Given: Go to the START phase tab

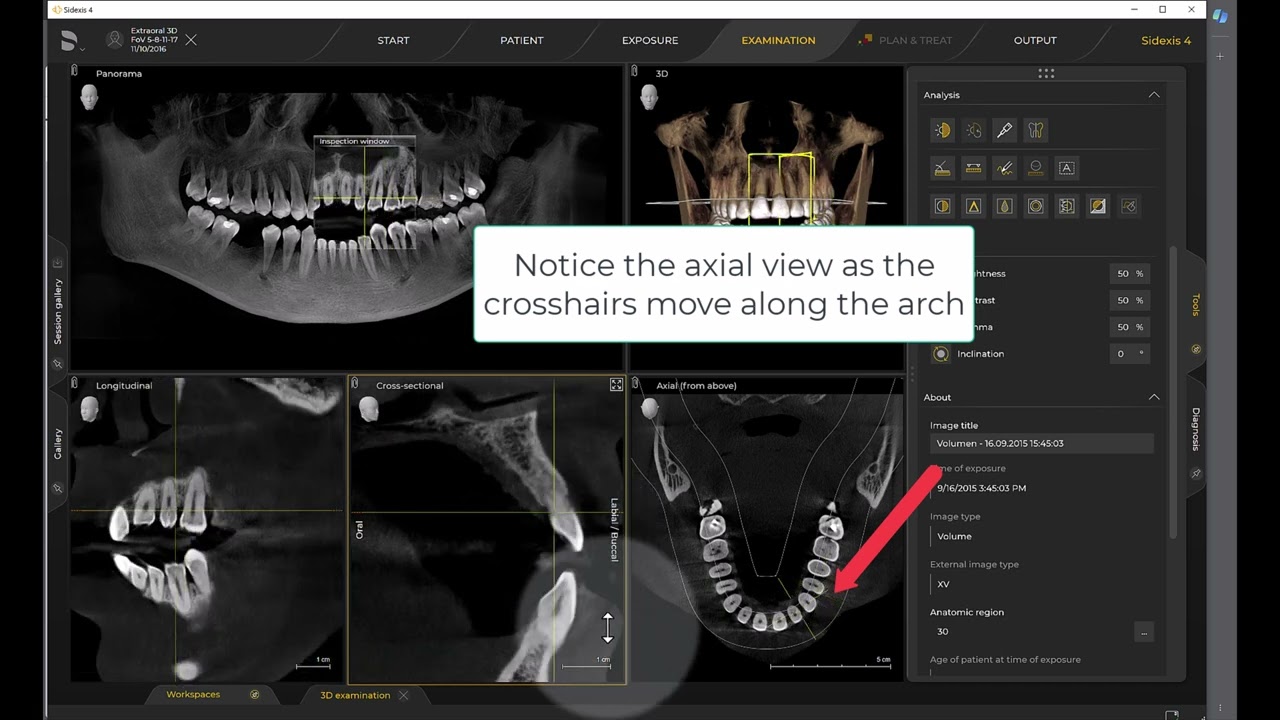Looking at the screenshot, I should tap(393, 41).
